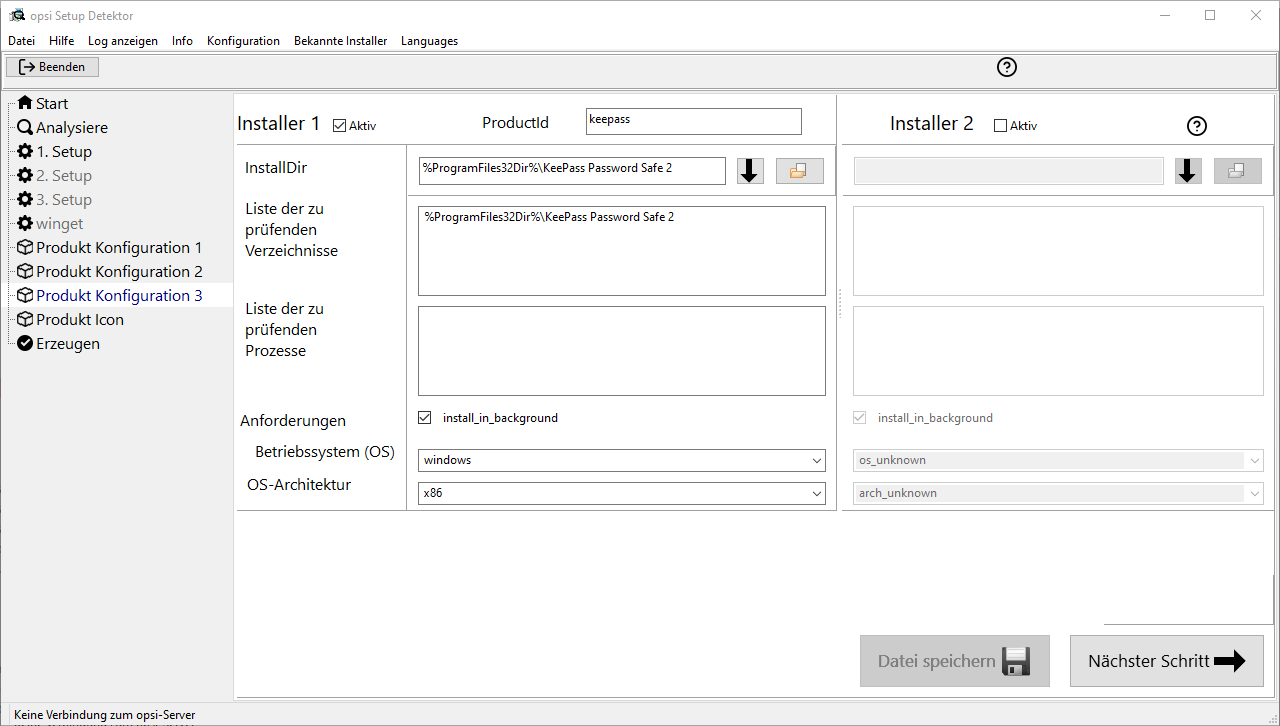Click the gear icon of 3. Setup
This screenshot has width=1280, height=726.
tap(25, 199)
